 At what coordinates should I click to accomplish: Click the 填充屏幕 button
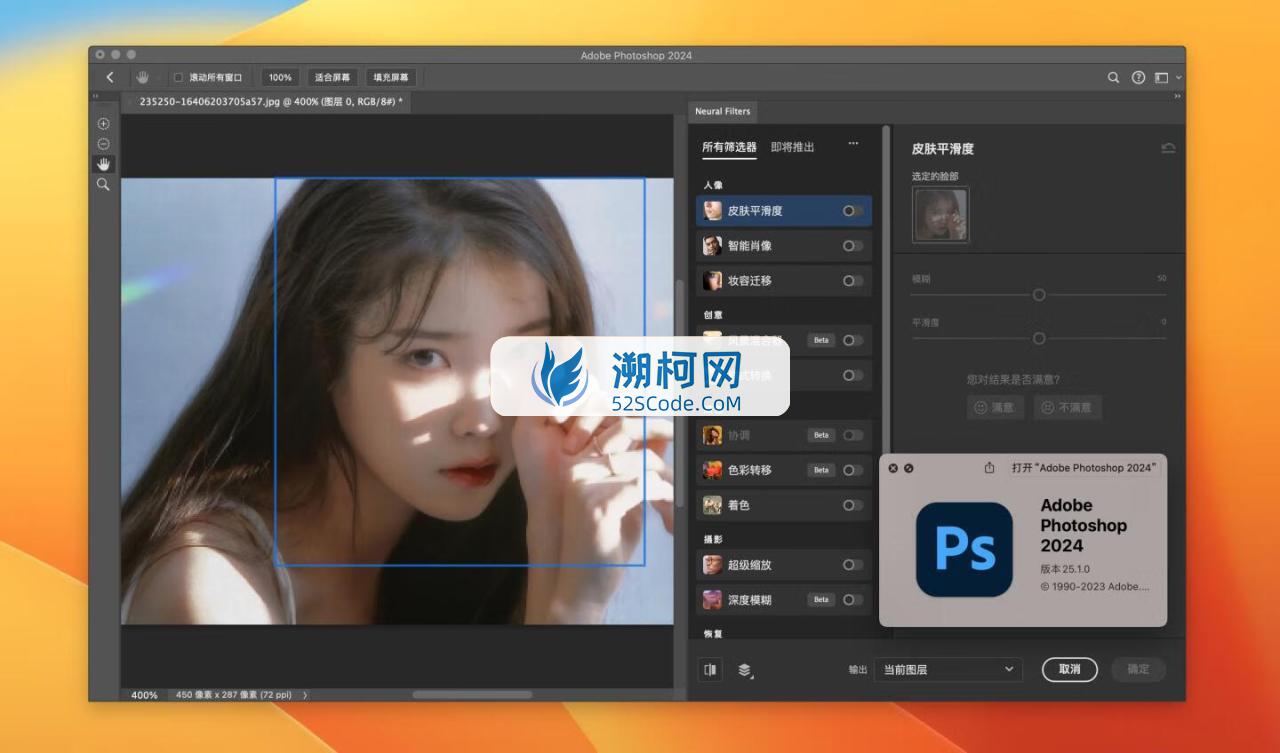(390, 77)
